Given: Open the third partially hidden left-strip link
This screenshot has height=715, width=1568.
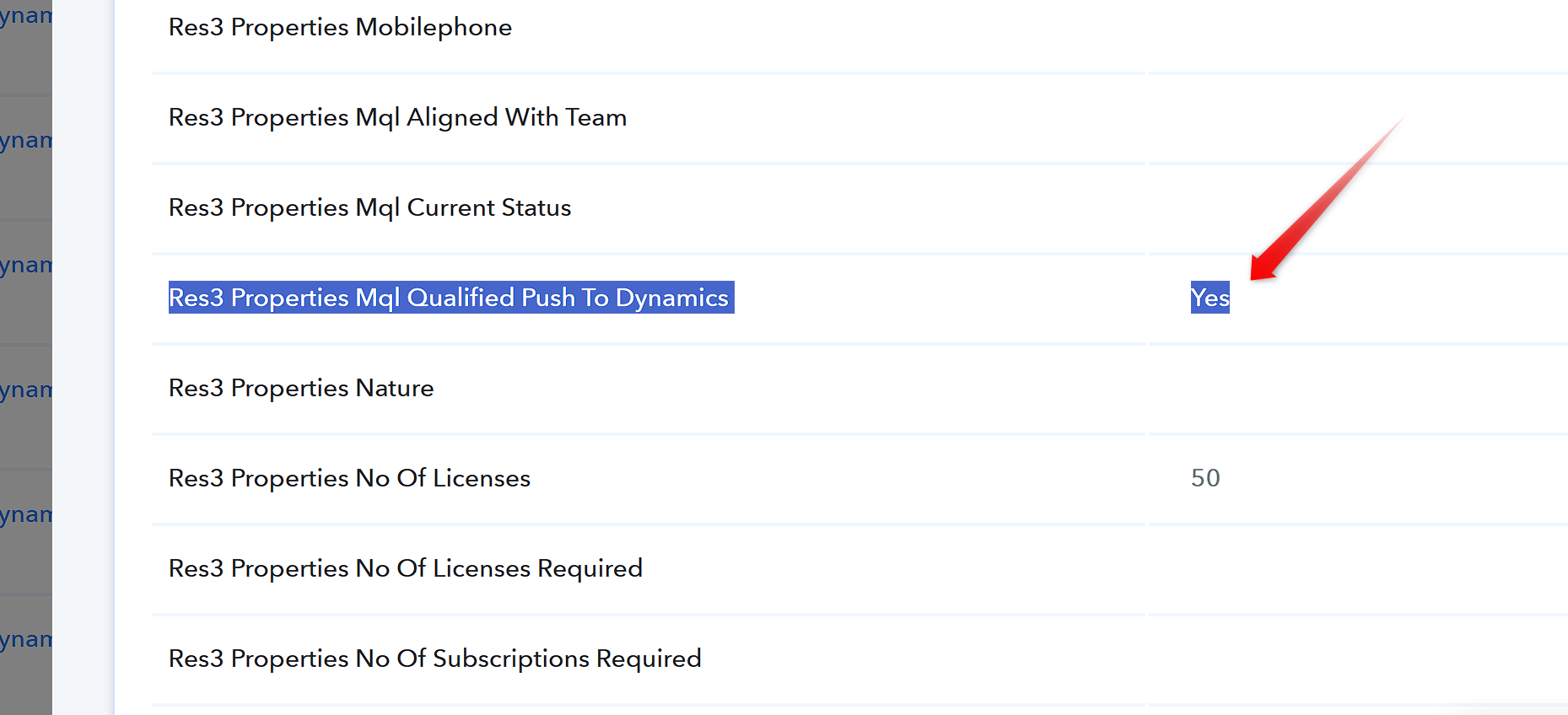Looking at the screenshot, I should [x=26, y=265].
